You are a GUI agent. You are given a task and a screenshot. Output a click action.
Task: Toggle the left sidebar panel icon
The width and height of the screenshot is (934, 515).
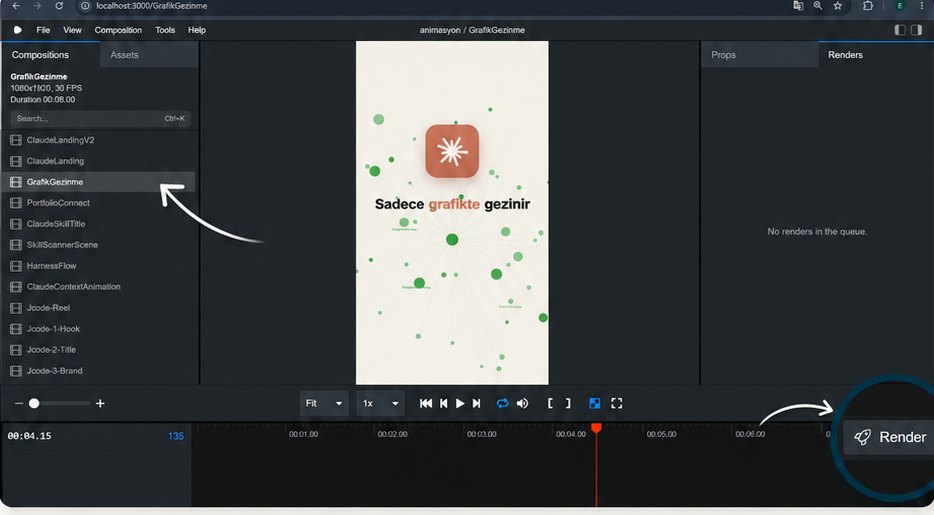900,30
